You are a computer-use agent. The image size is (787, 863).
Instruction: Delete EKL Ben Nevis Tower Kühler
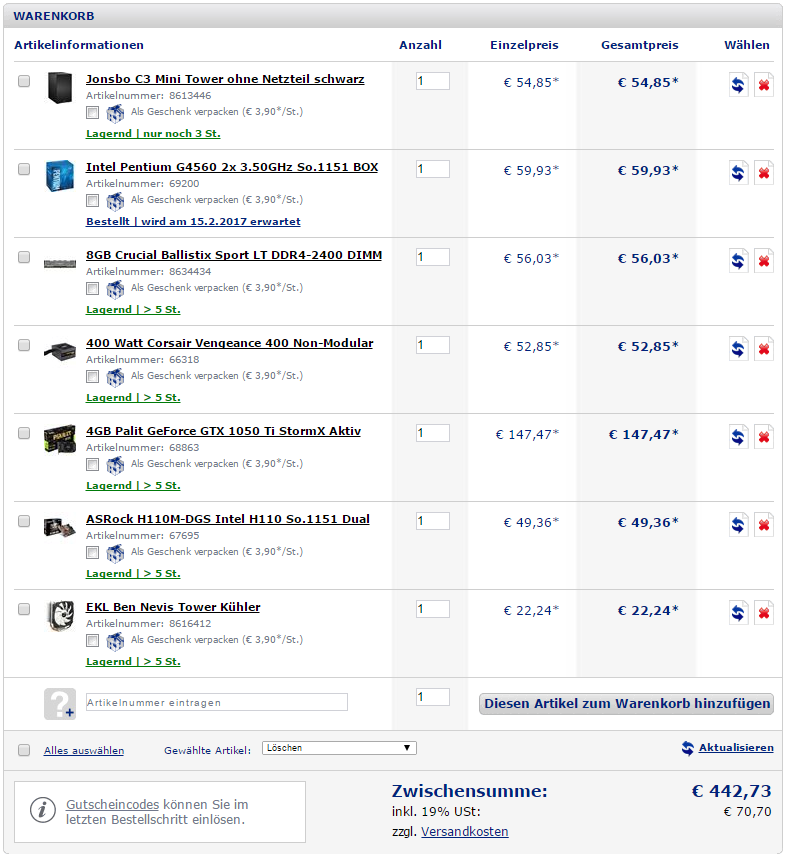(x=764, y=613)
